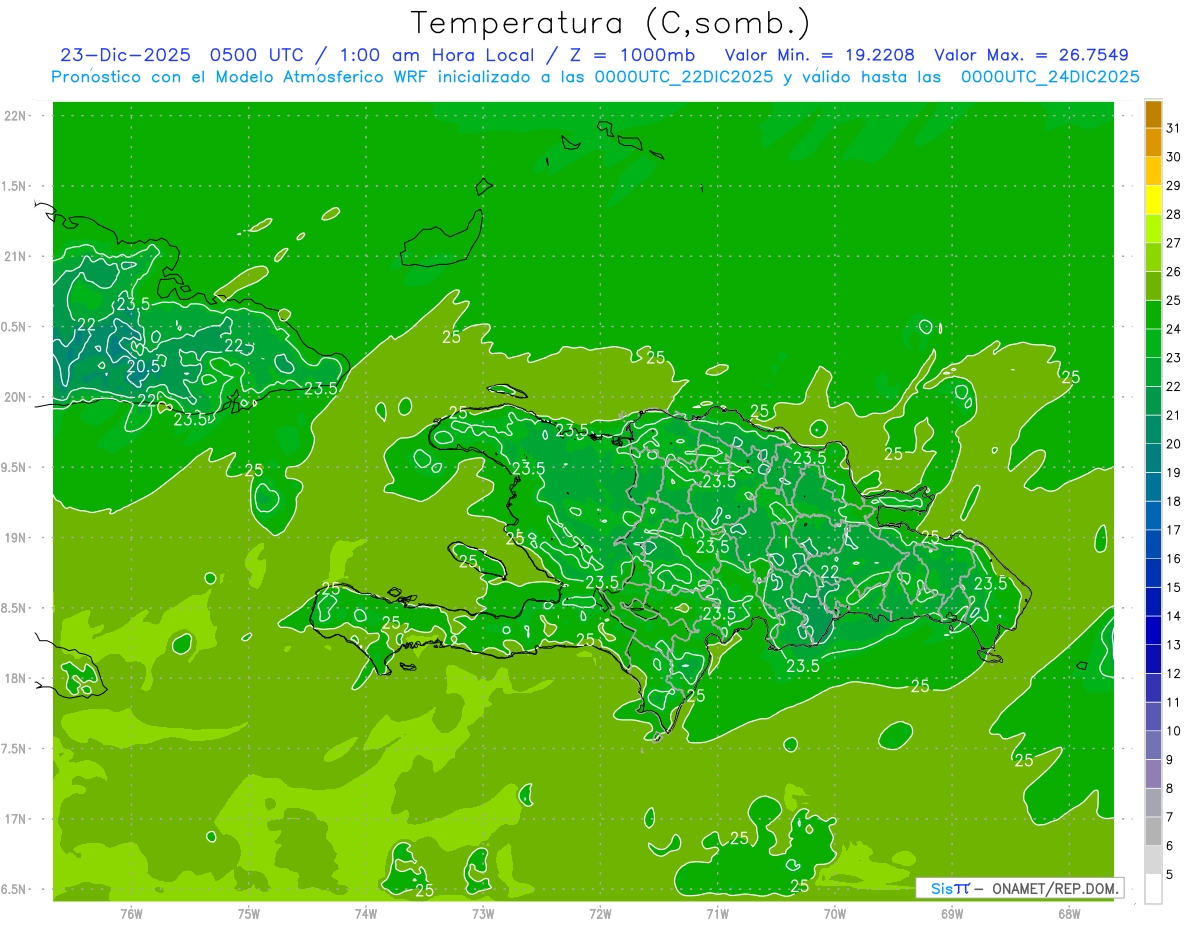Click the "20N" latitude axis label
This screenshot has width=1200, height=927.
(x=17, y=397)
